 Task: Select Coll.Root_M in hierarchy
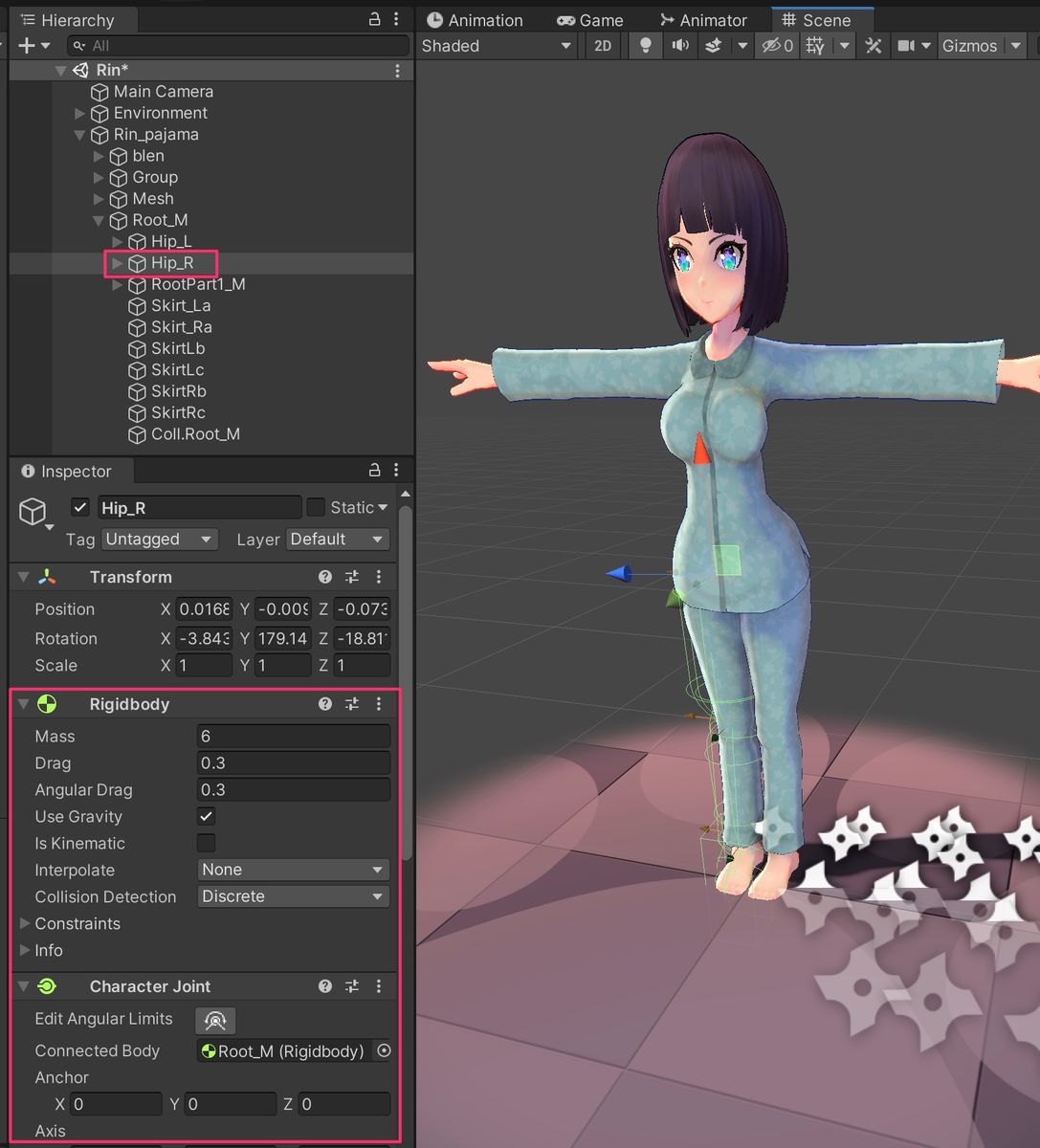[x=195, y=434]
